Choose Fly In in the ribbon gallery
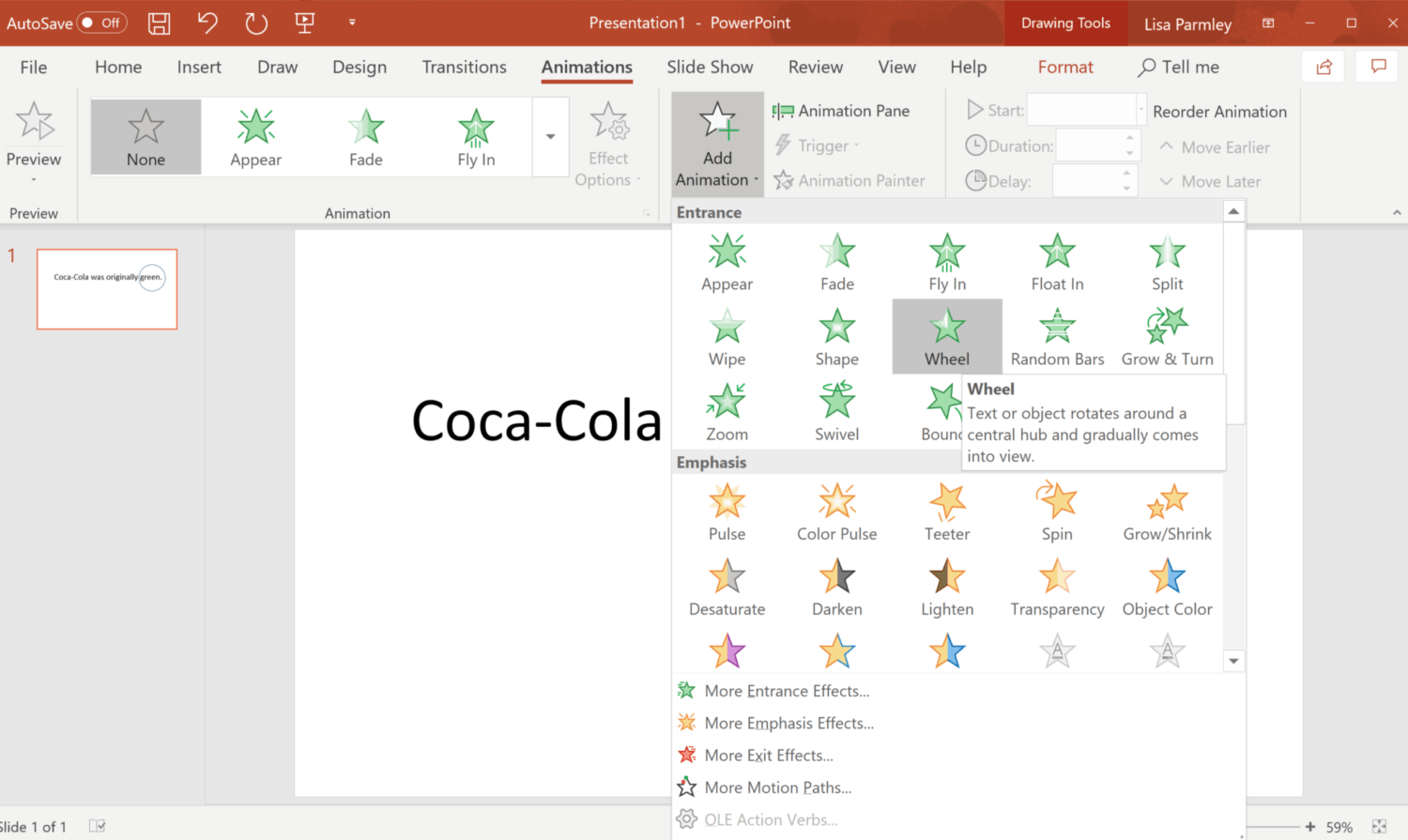 [476, 137]
